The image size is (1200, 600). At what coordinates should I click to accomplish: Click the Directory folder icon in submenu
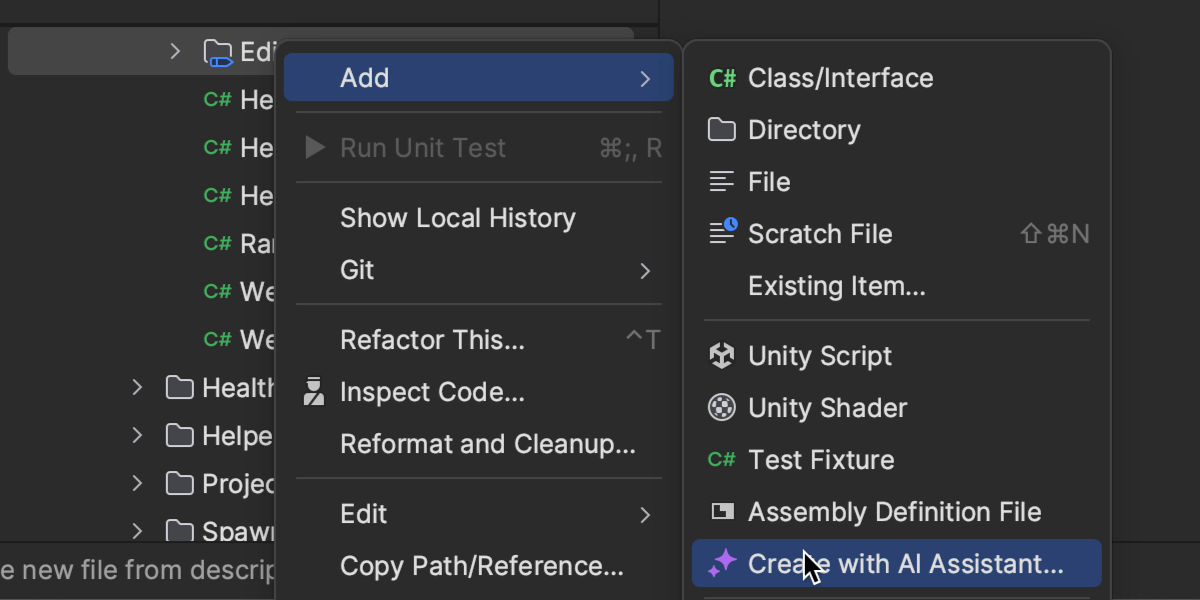(x=722, y=130)
